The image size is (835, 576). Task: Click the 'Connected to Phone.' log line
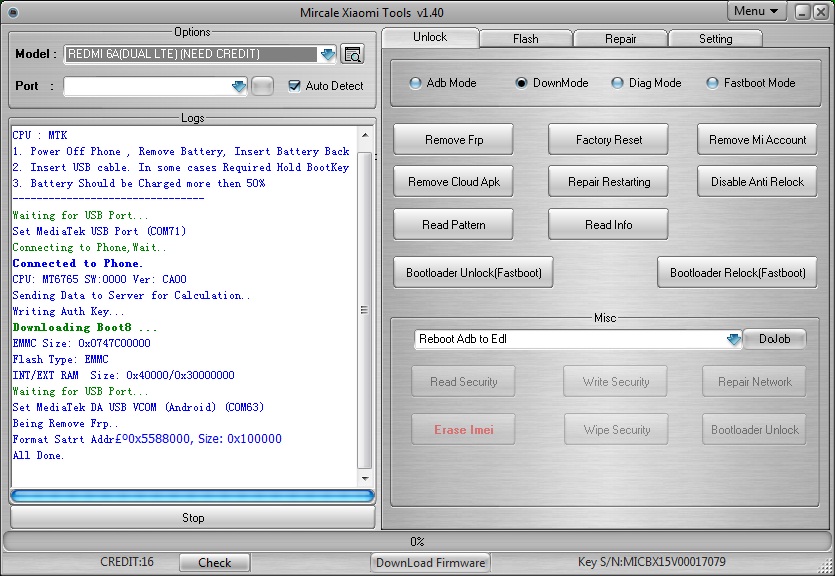[x=78, y=264]
